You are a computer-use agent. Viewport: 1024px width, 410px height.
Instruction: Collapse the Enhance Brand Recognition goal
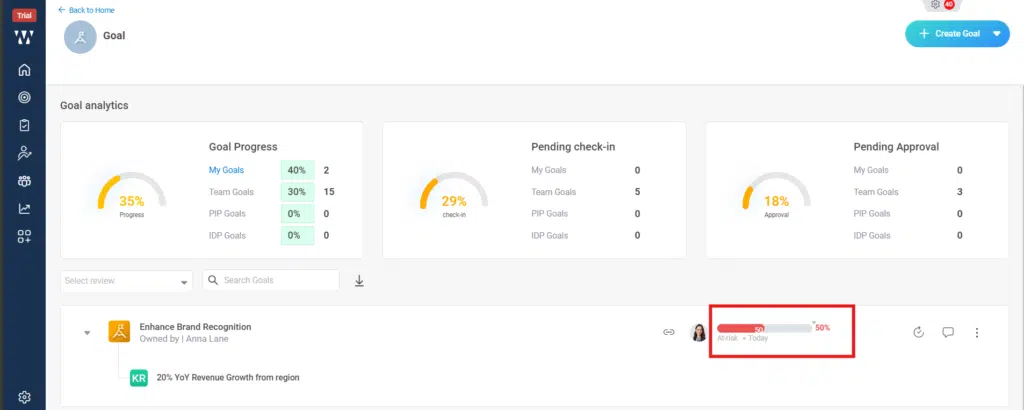87,332
